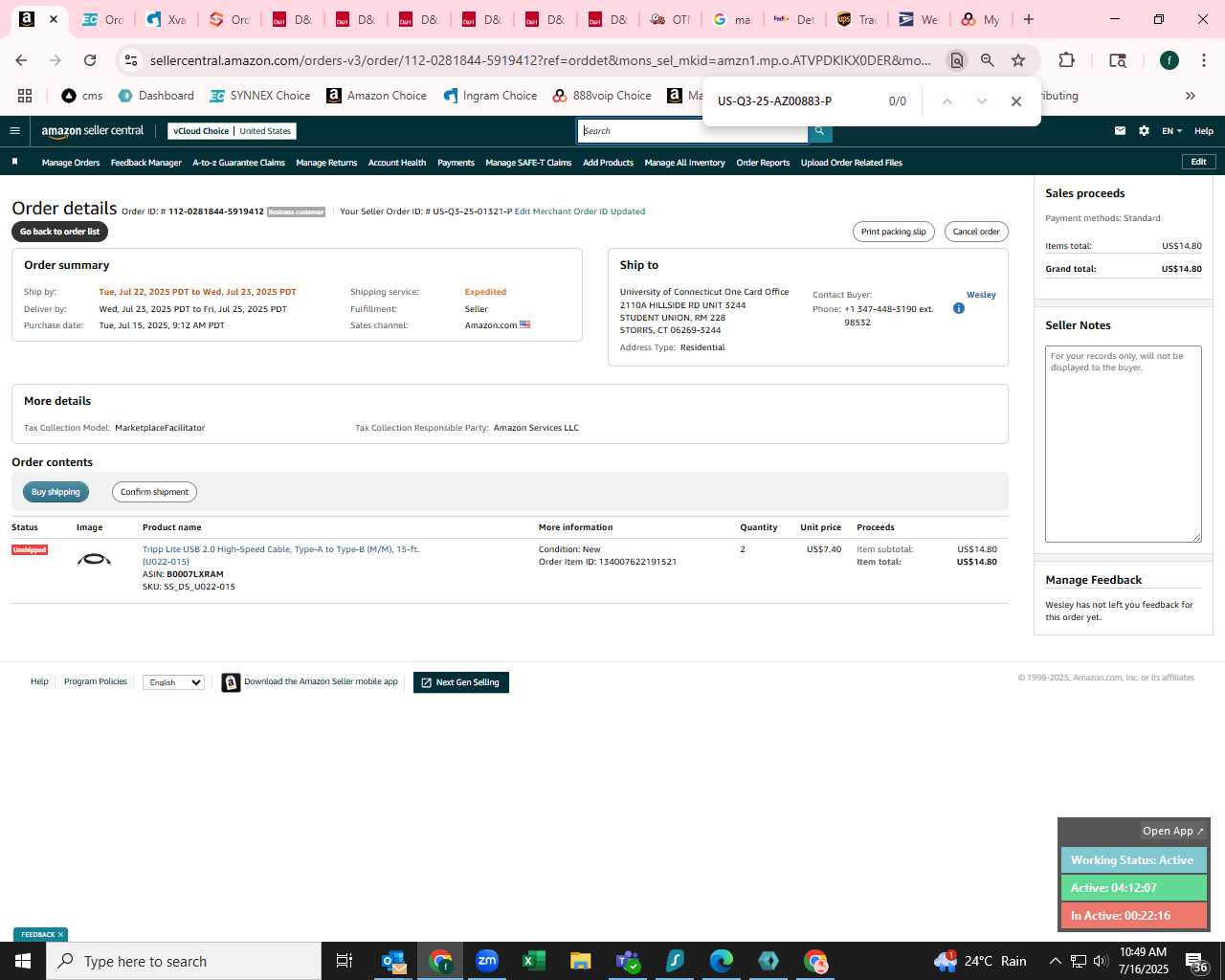Viewport: 1225px width, 980px height.
Task: Open the English language selector in footer
Action: [173, 682]
